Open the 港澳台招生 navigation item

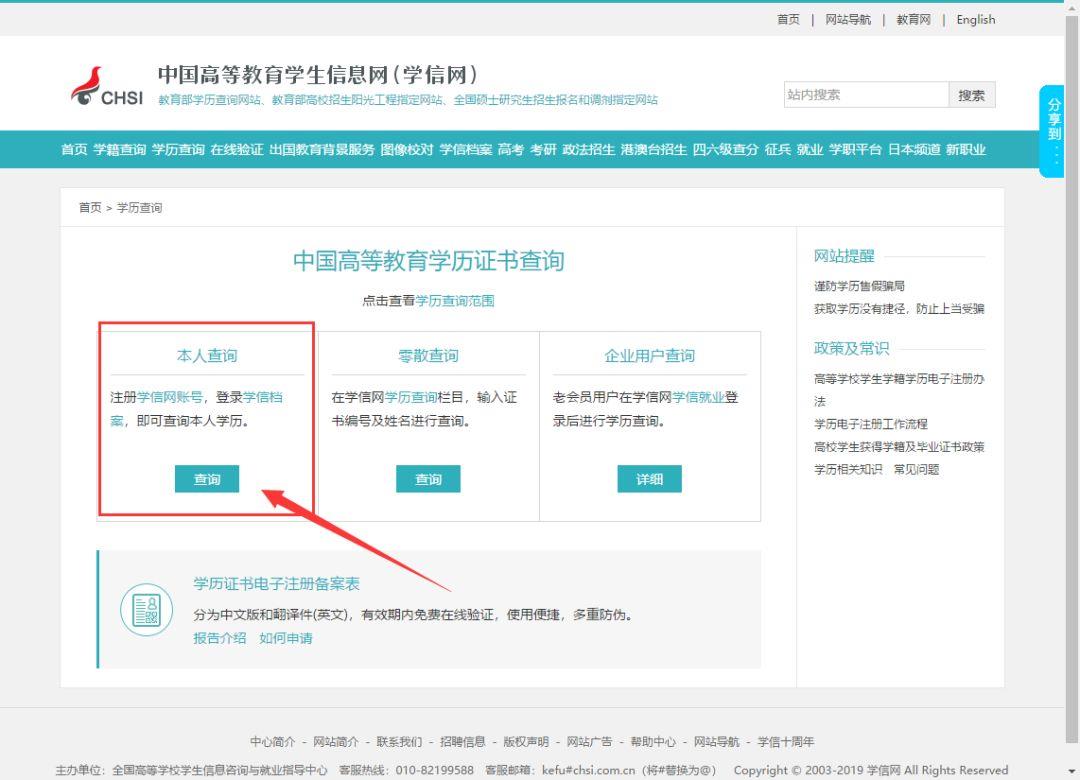654,150
